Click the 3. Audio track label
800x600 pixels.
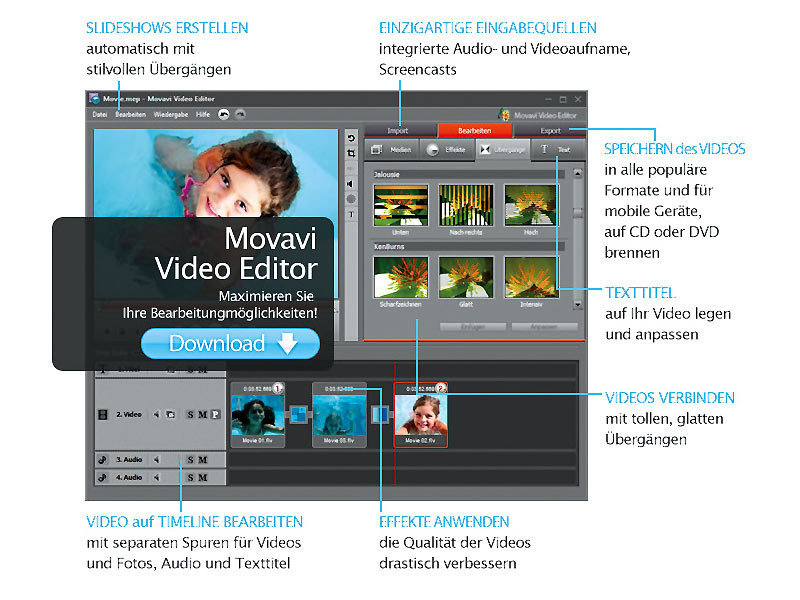coord(129,460)
